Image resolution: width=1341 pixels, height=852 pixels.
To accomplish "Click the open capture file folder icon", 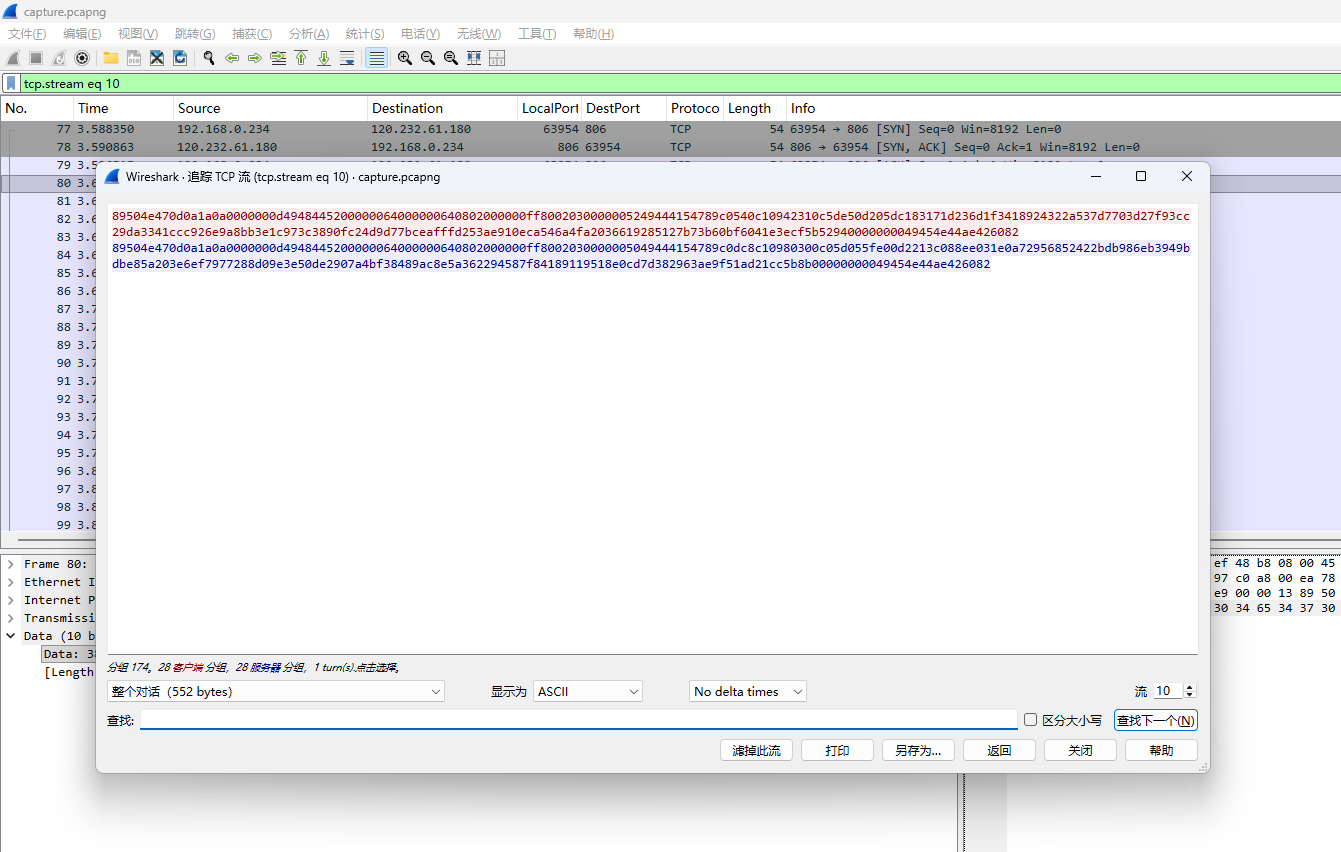I will pyautogui.click(x=111, y=58).
